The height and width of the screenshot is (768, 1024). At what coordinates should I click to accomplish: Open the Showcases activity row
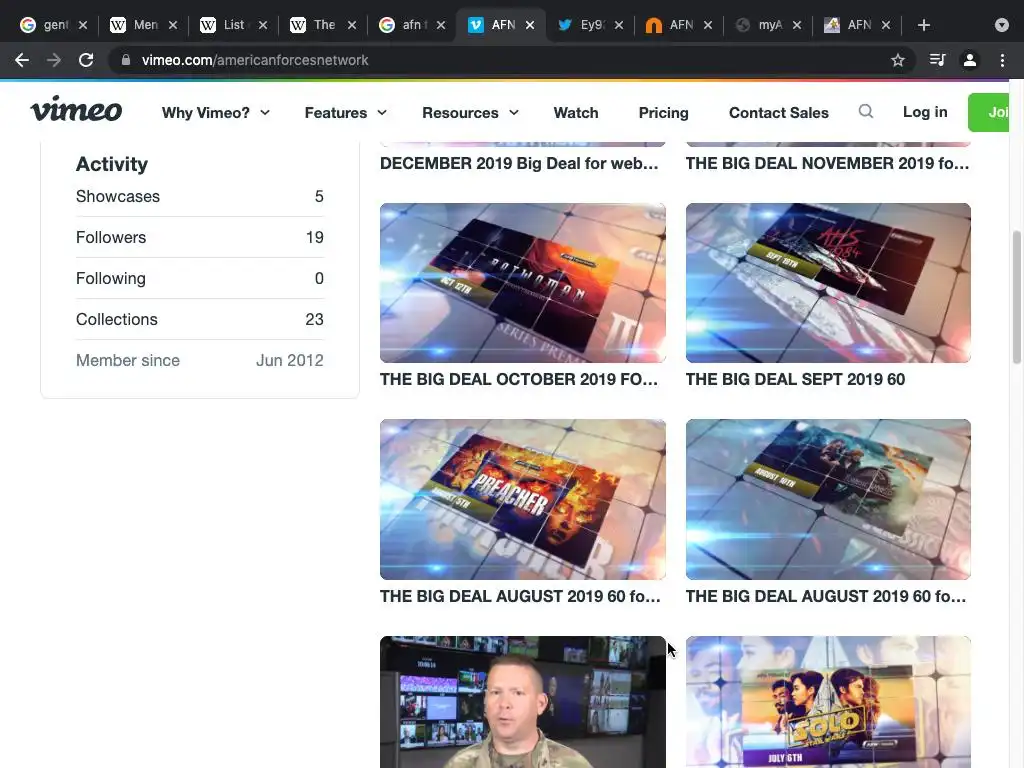tap(200, 197)
